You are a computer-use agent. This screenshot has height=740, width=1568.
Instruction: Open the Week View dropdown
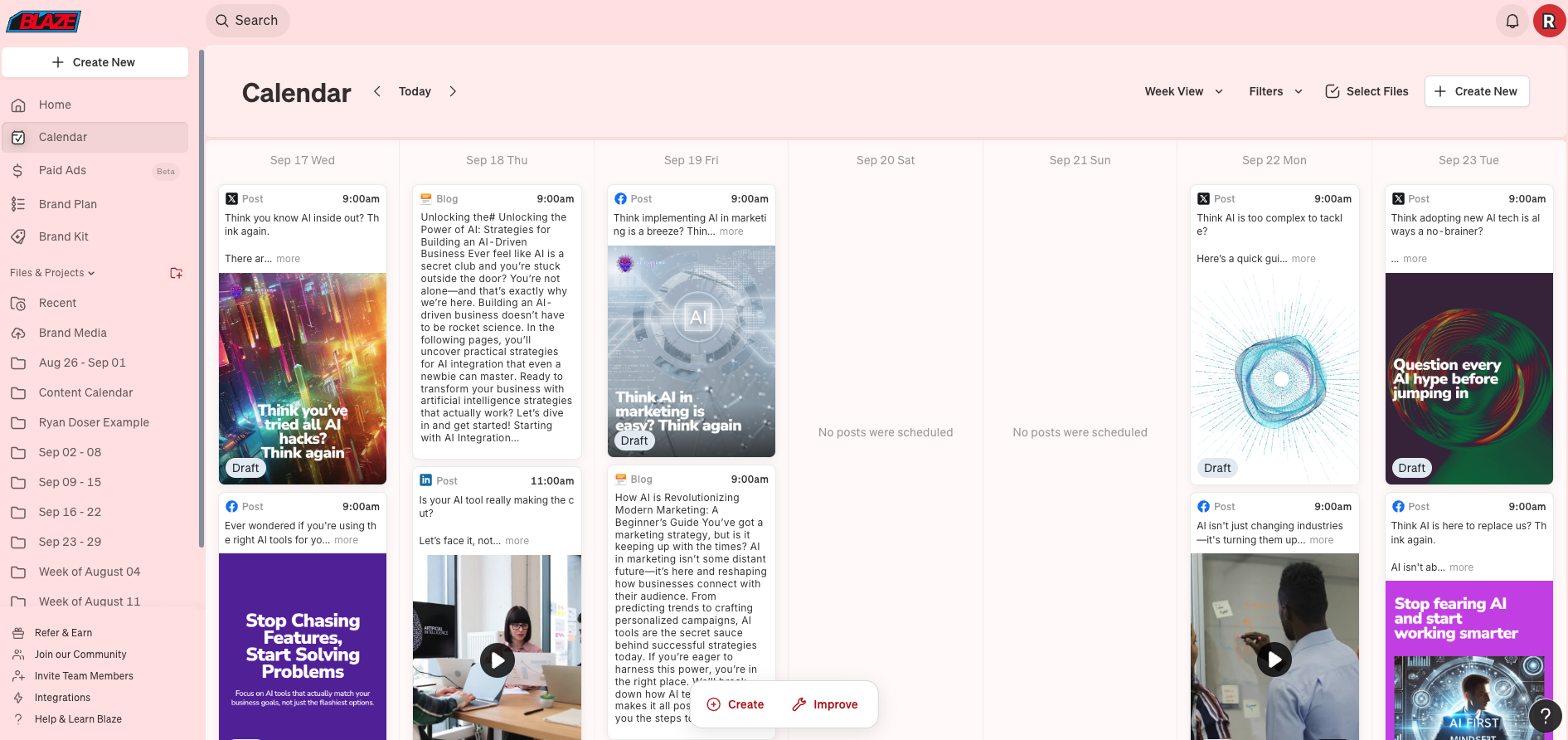1183,91
